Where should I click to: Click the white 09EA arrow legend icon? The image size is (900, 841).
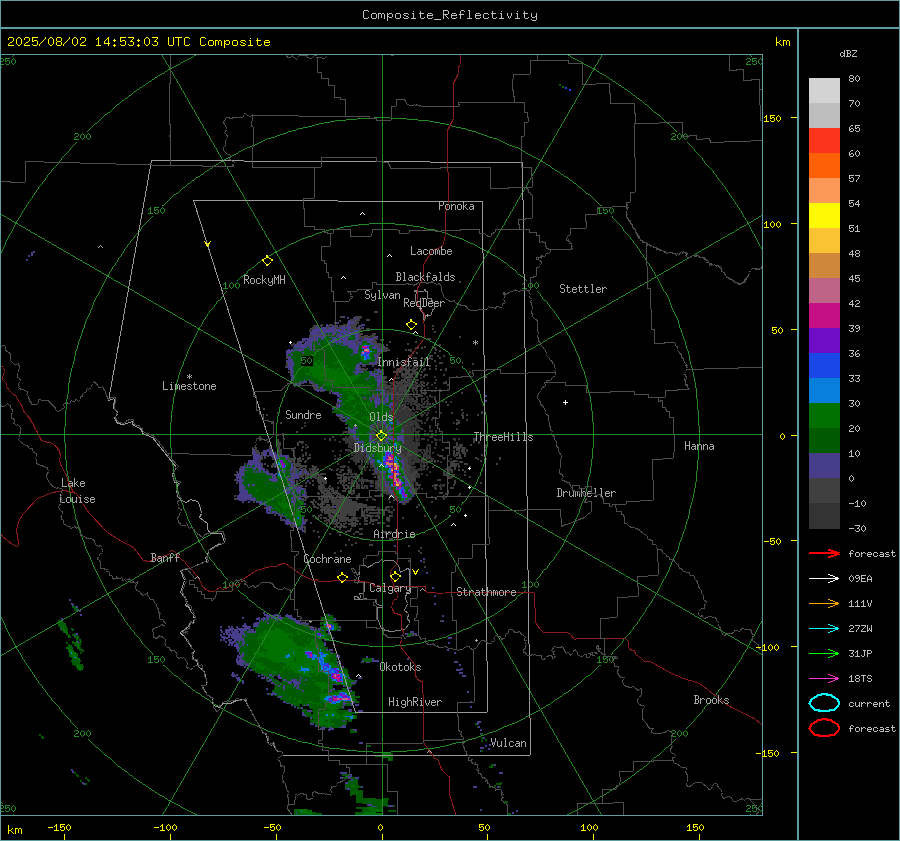click(824, 579)
